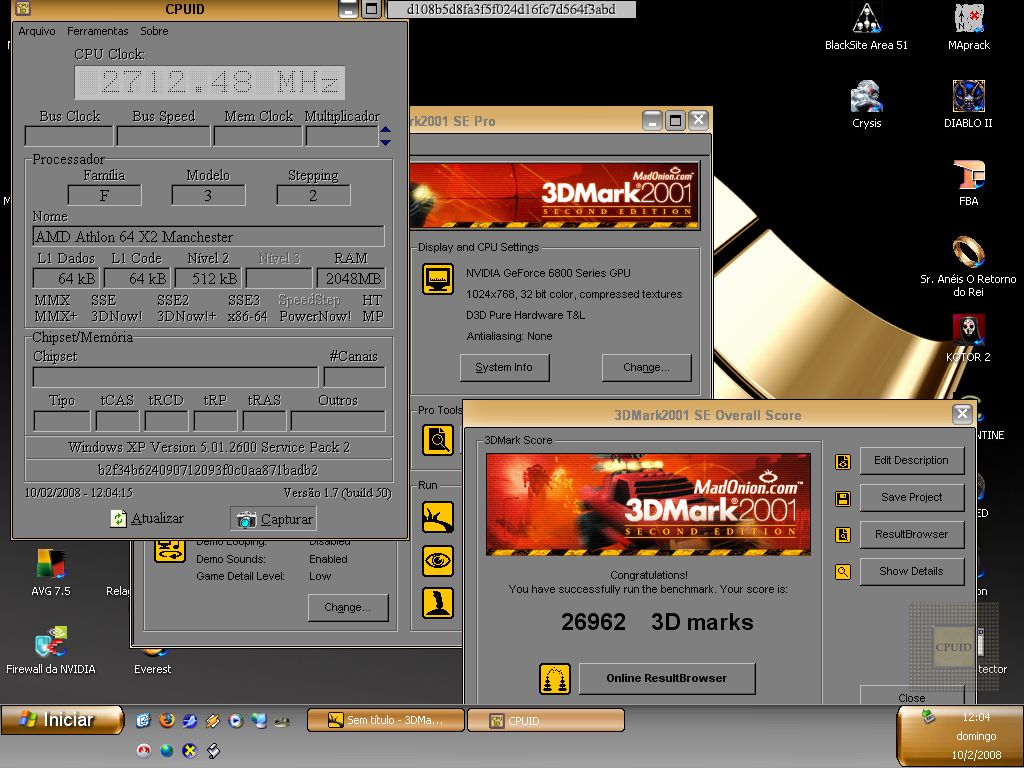Click the Run benchmark icon in 3DMark

point(438,517)
